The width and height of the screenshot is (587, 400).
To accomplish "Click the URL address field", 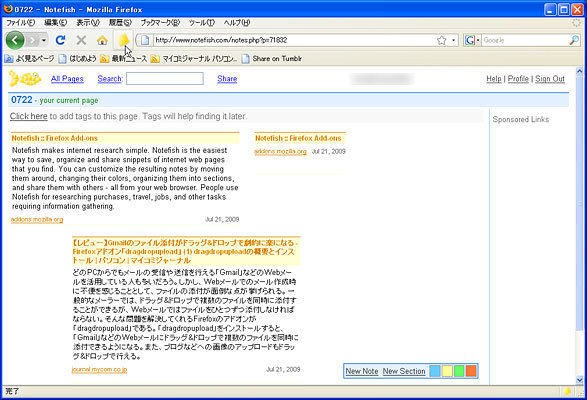I will click(295, 40).
